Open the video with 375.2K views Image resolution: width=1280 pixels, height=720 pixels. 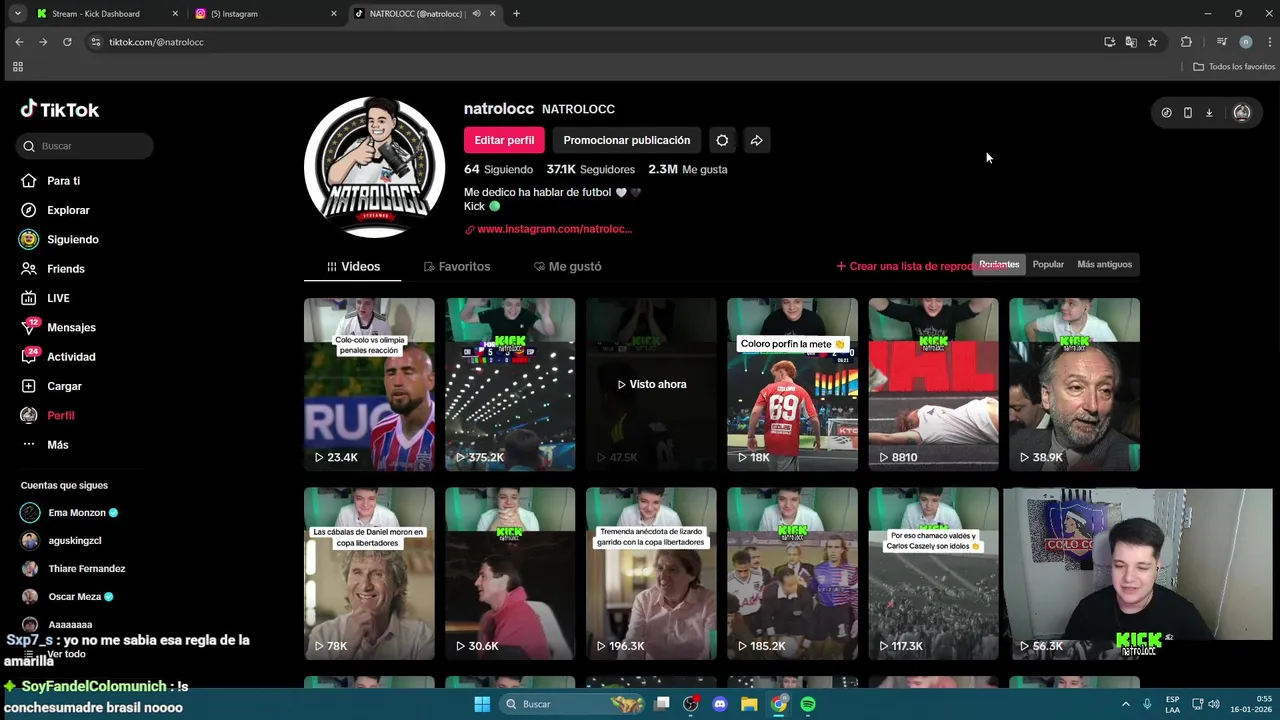pos(510,384)
